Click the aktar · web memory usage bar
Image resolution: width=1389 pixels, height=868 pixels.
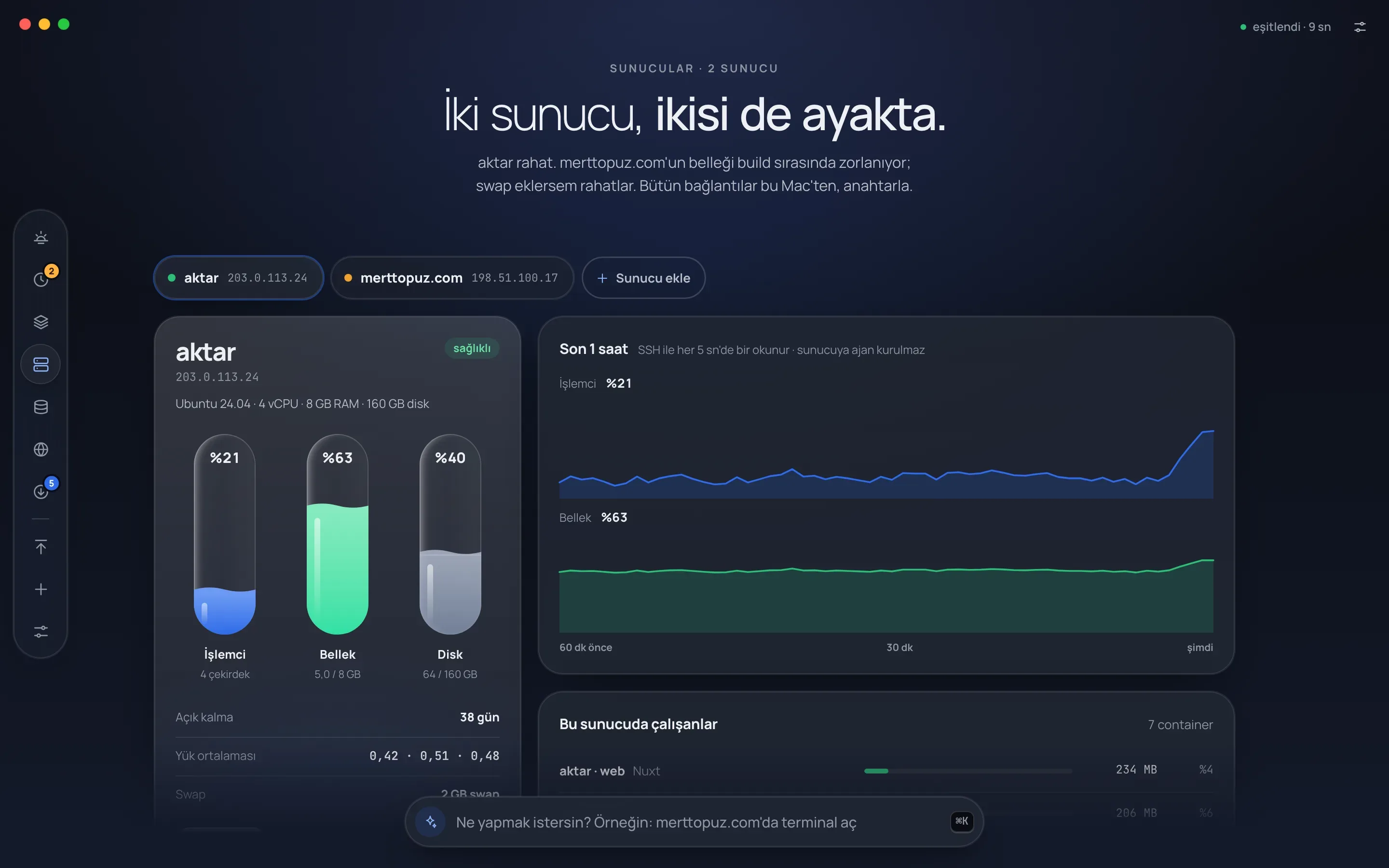[967, 771]
